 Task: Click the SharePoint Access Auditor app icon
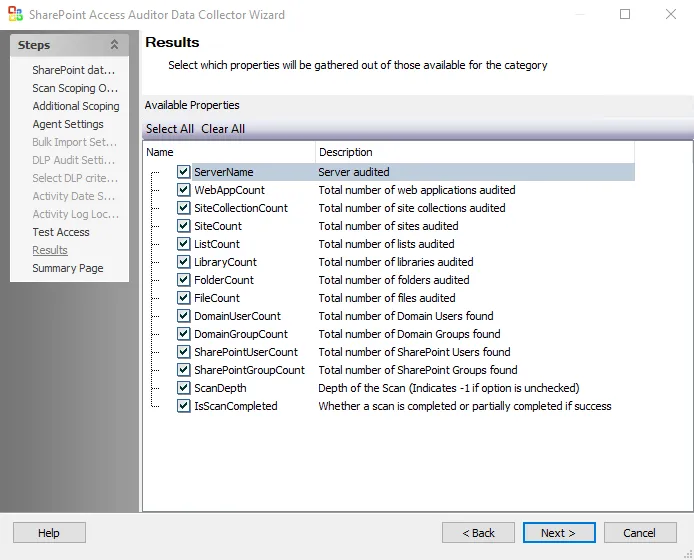tap(15, 14)
